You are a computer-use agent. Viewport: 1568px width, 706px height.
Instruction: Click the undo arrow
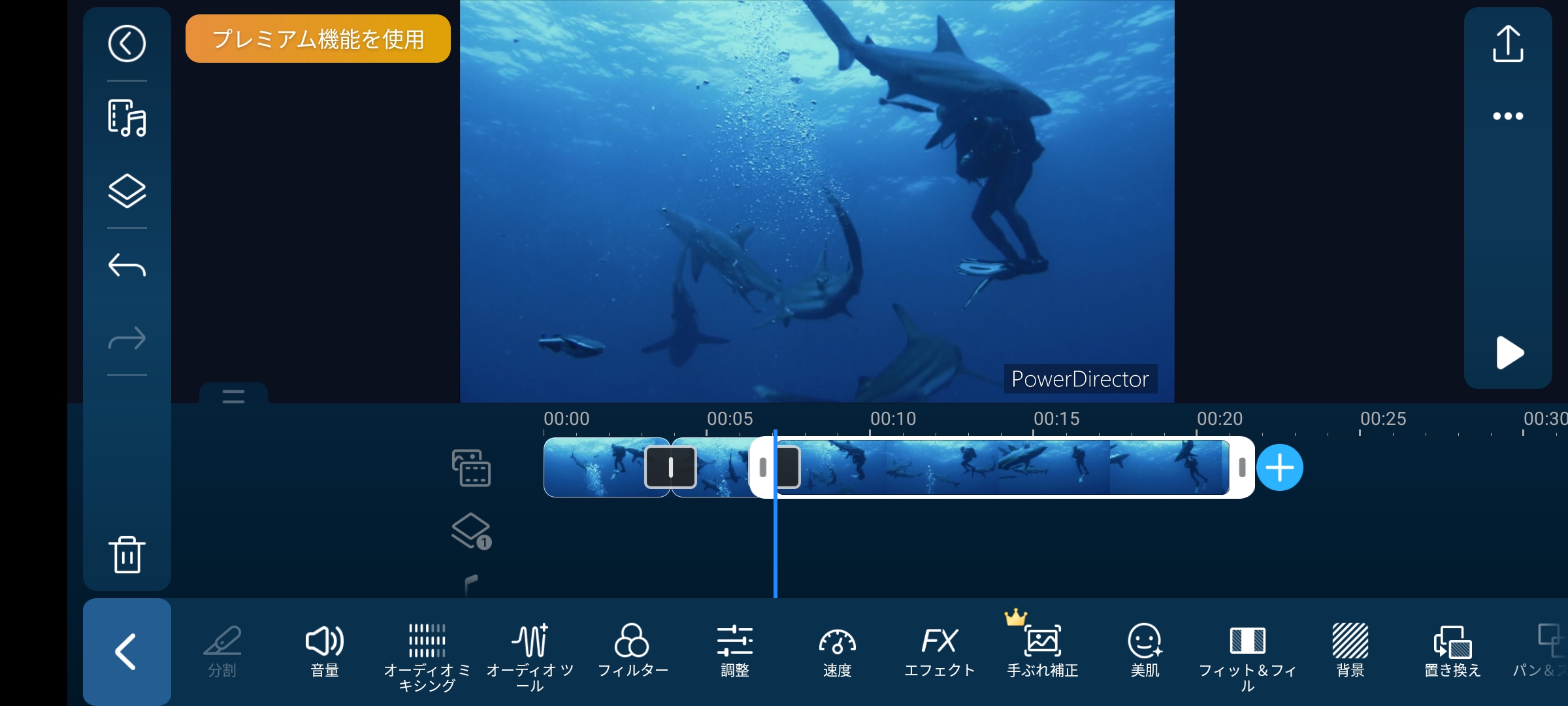coord(127,265)
